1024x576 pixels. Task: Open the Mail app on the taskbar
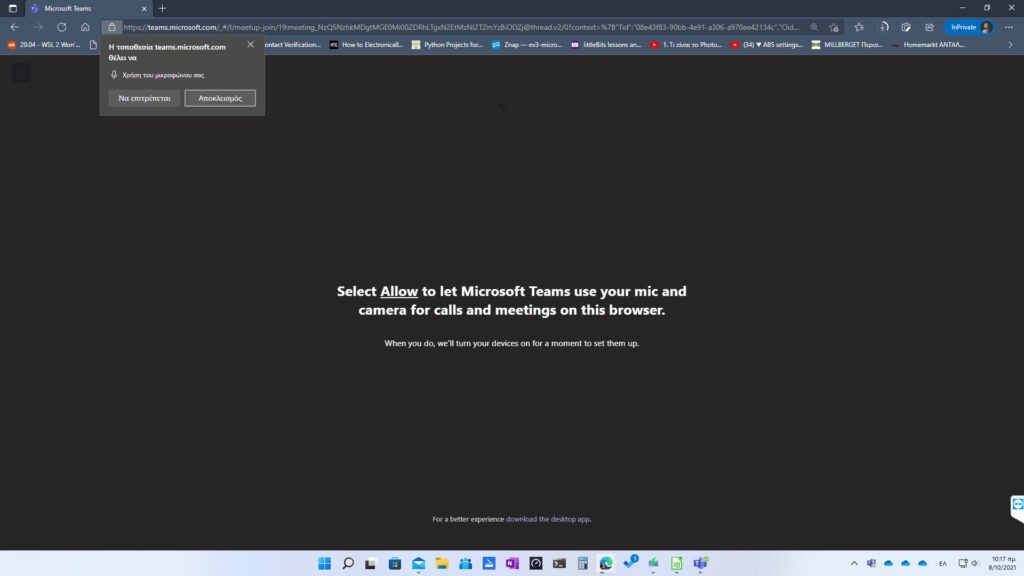419,563
